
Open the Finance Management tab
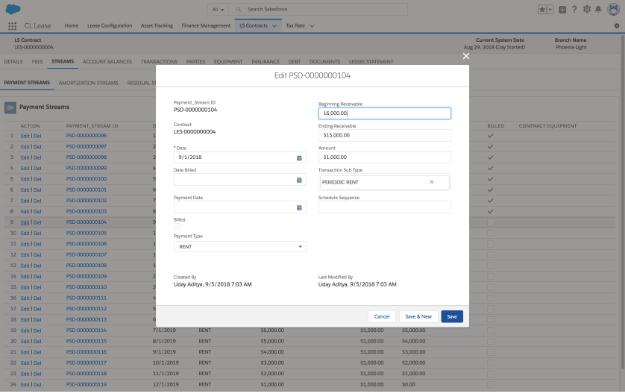[x=206, y=26]
